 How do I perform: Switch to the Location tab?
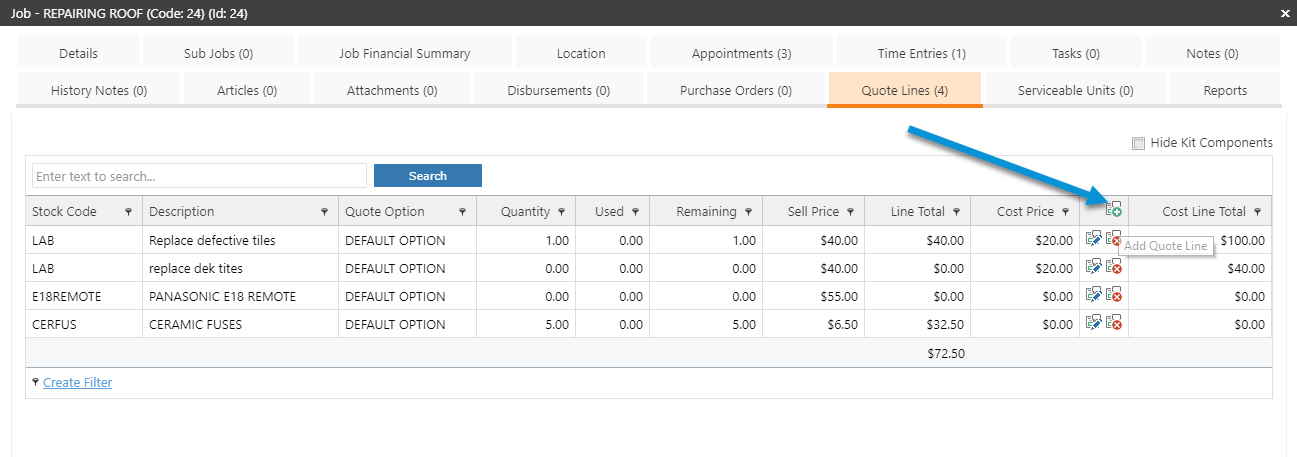pyautogui.click(x=581, y=53)
